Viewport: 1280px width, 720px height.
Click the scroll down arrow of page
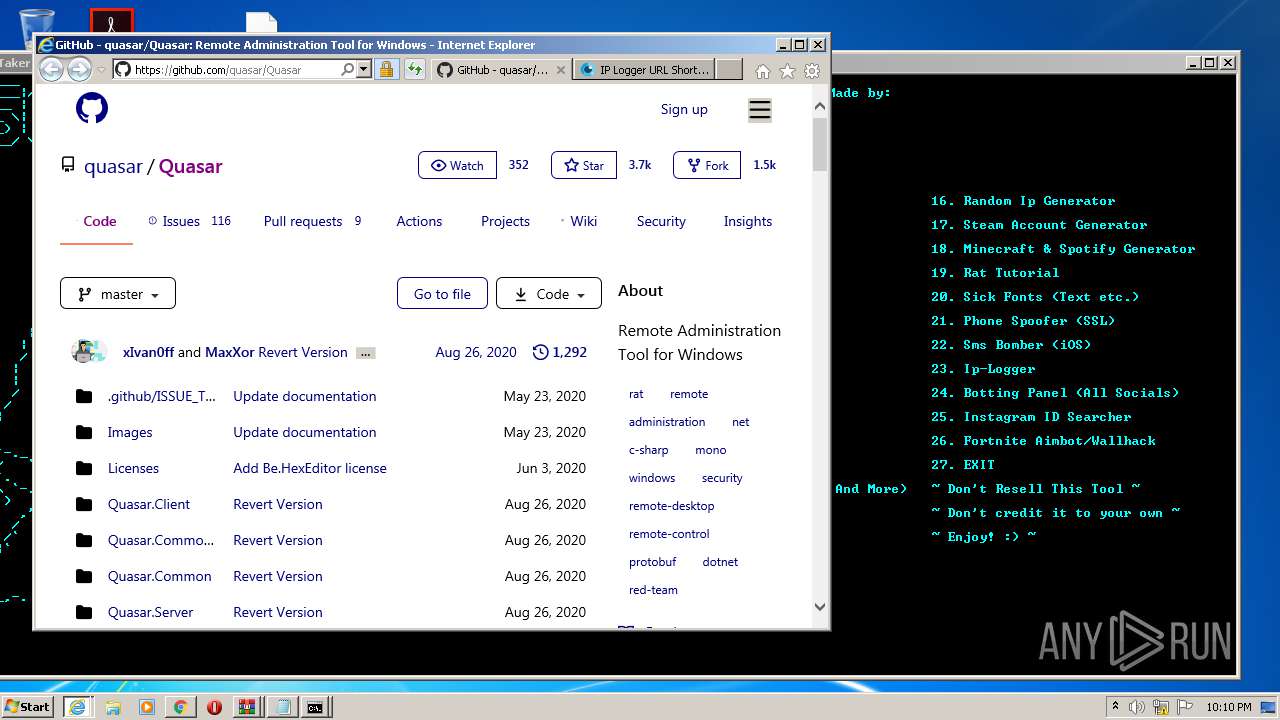pos(820,607)
